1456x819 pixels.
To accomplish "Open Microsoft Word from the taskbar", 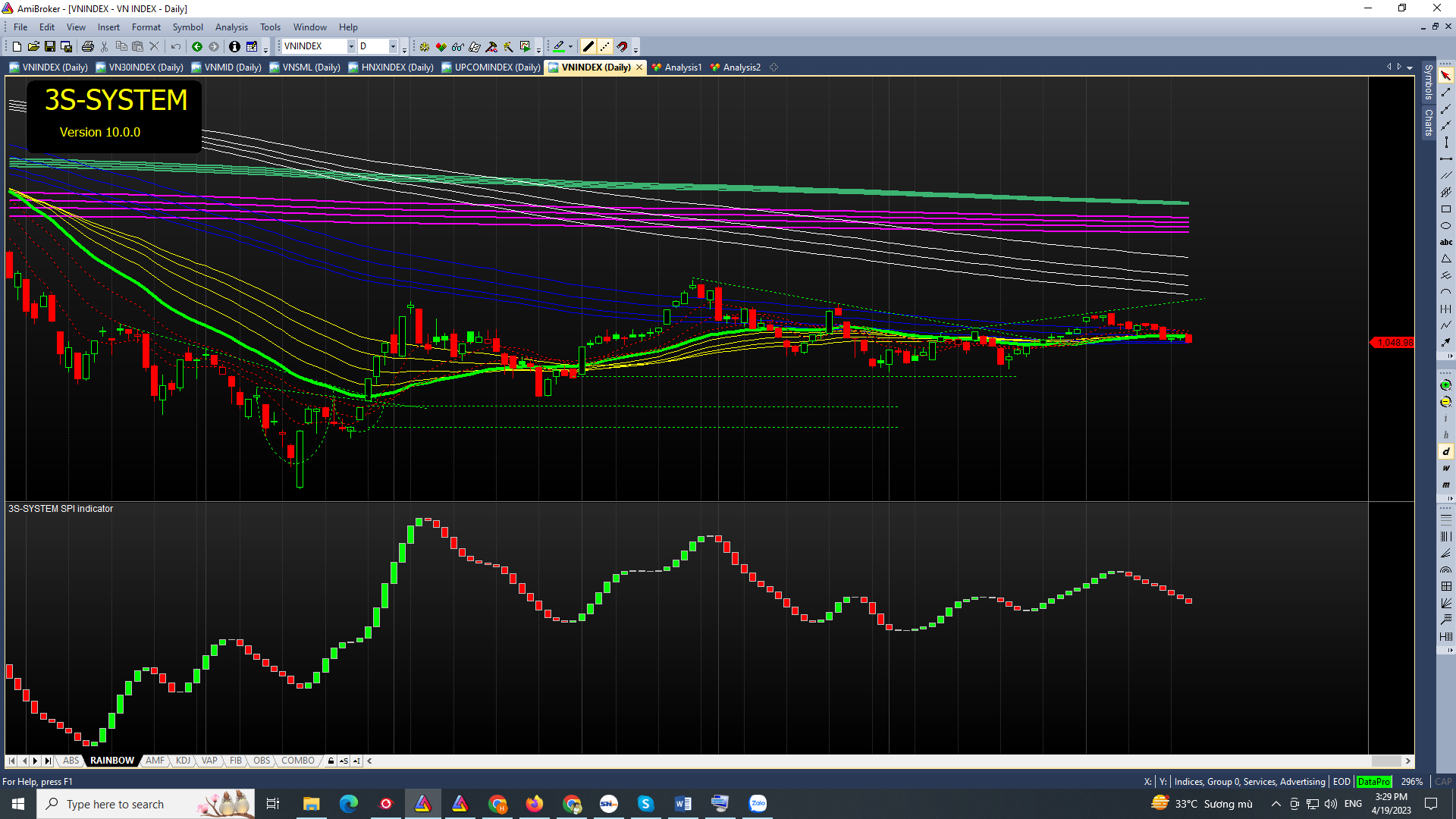I will (682, 804).
